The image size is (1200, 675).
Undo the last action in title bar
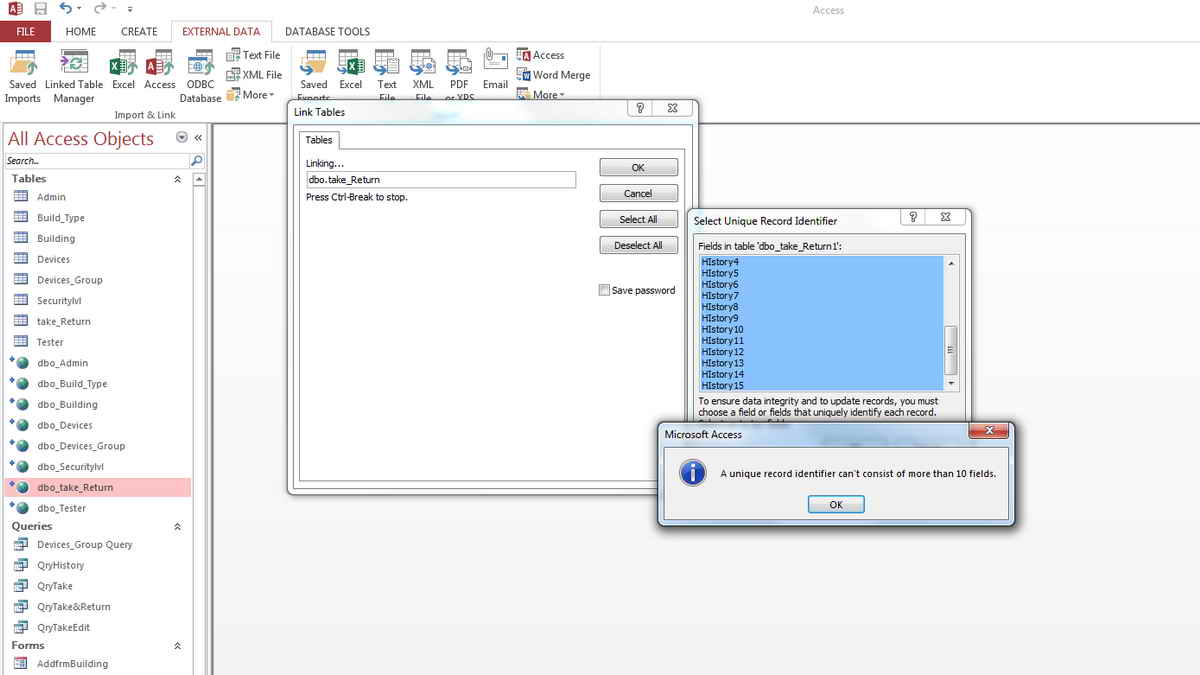(66, 9)
